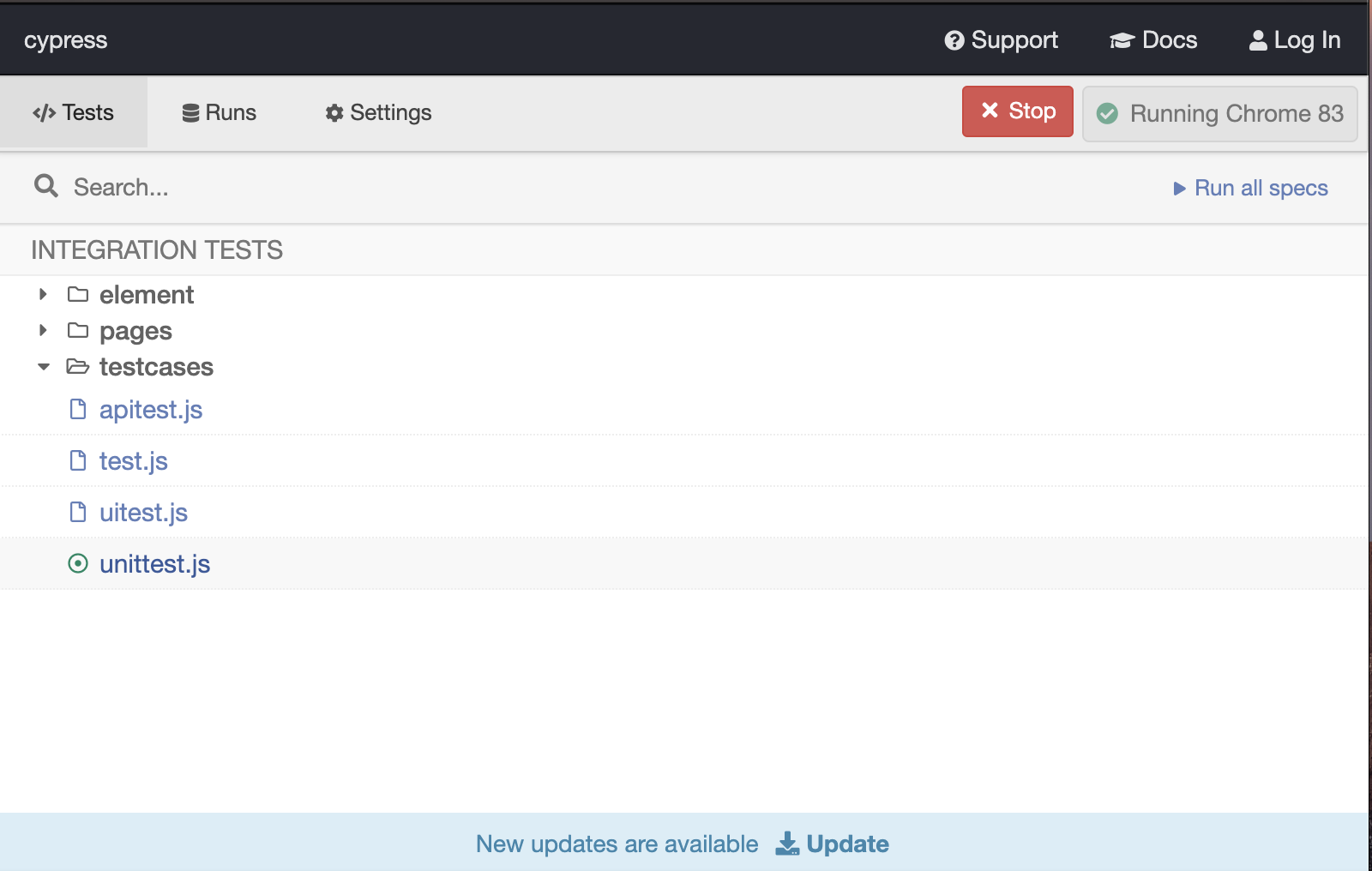Screen dimensions: 1372x871
Task: Expand the element folder arrow
Action: (43, 294)
